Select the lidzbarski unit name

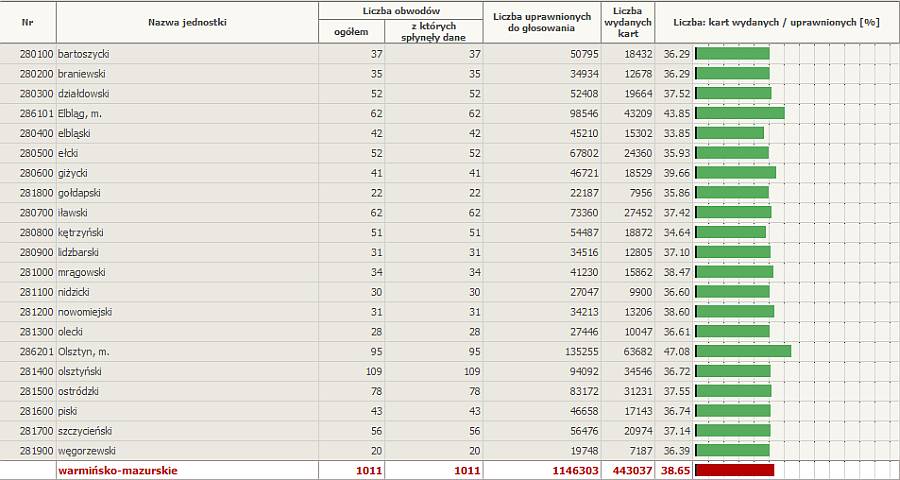tap(78, 252)
